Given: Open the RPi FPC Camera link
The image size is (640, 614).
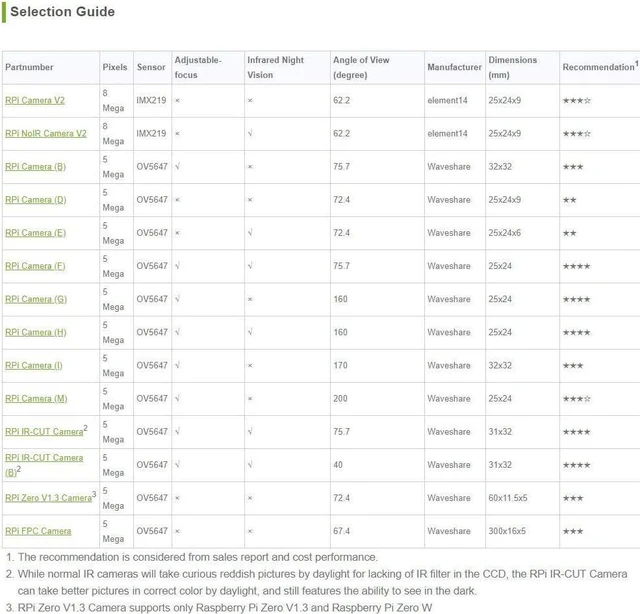Looking at the screenshot, I should click(38, 531).
